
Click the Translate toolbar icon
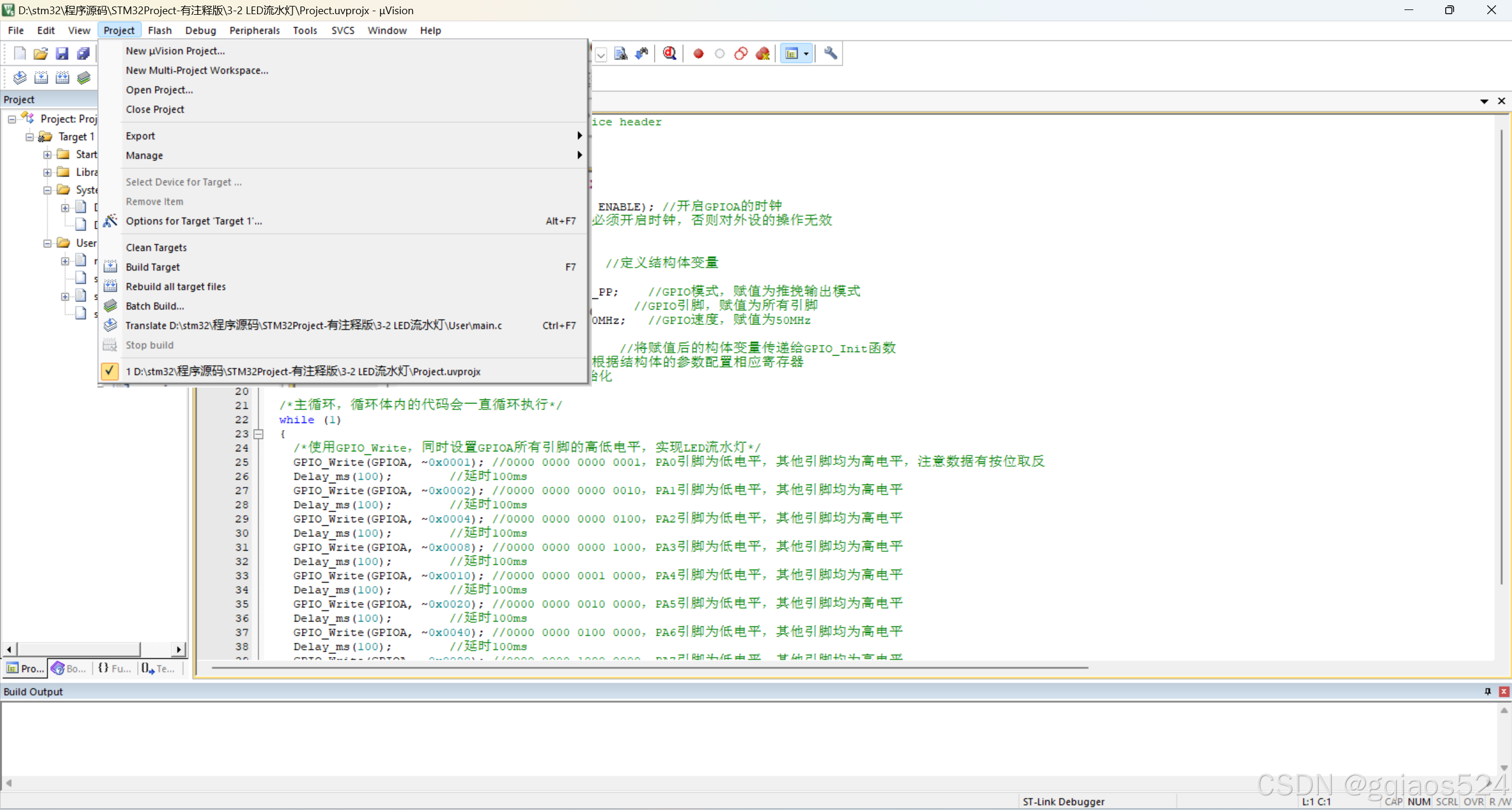pos(19,77)
